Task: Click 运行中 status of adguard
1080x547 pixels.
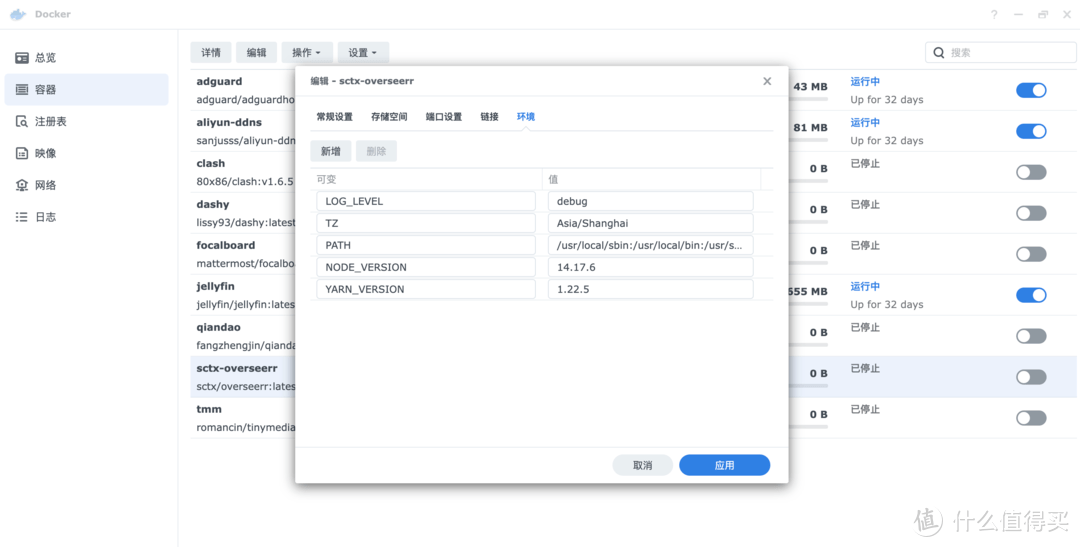Action: (865, 82)
